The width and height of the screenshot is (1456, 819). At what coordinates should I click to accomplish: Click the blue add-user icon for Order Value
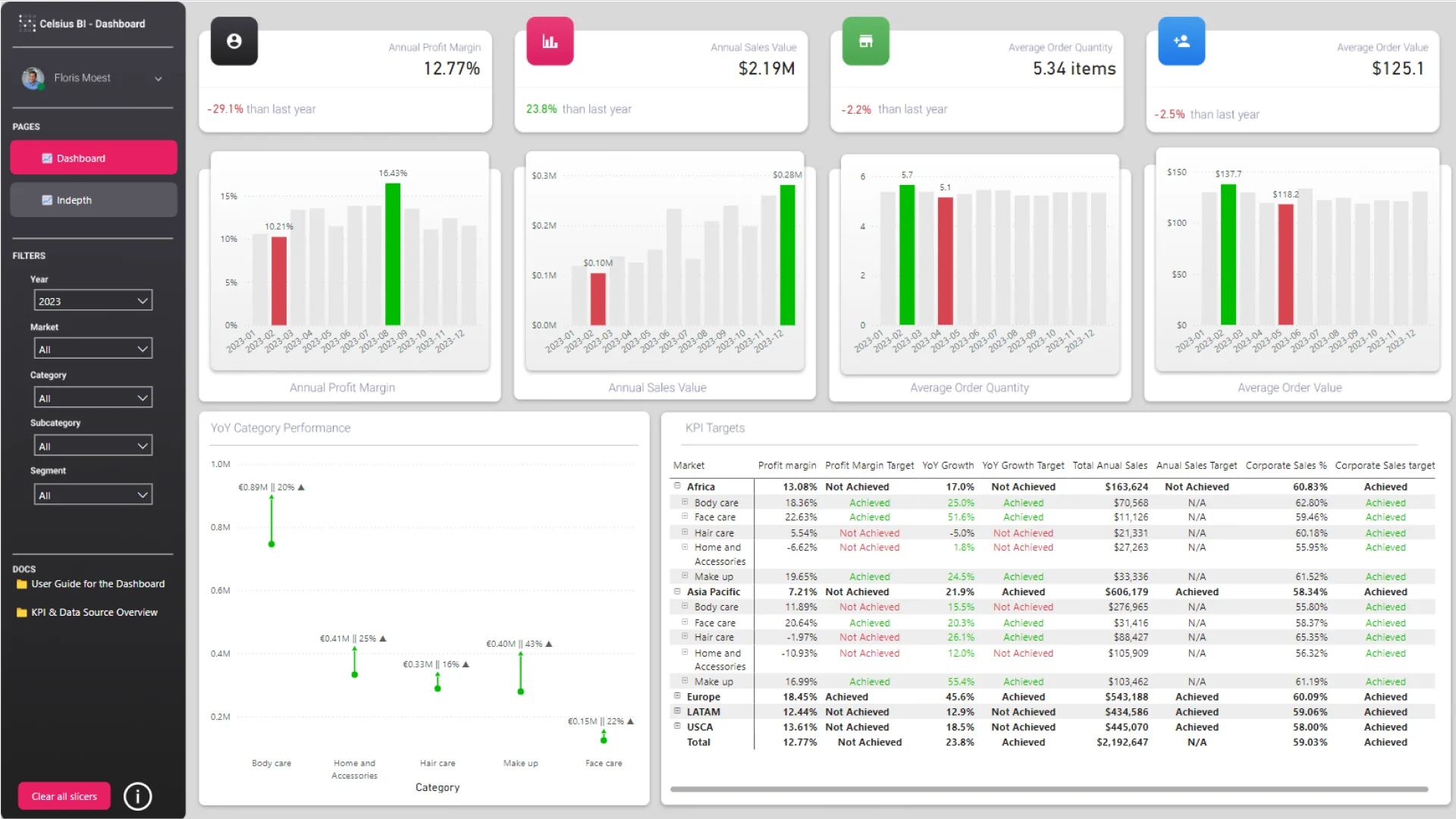1181,42
